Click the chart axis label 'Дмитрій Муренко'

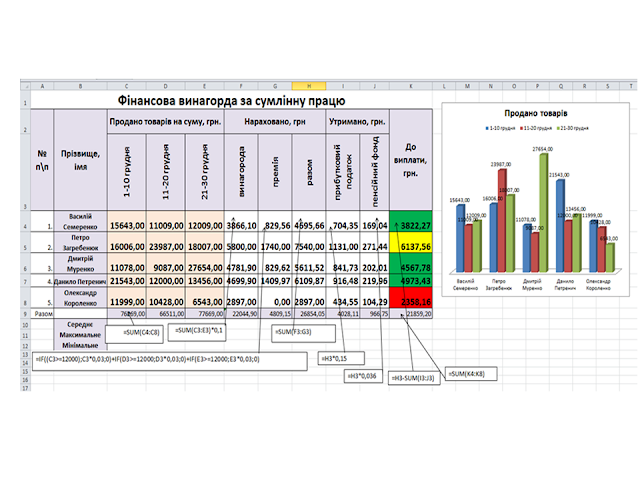pos(532,284)
